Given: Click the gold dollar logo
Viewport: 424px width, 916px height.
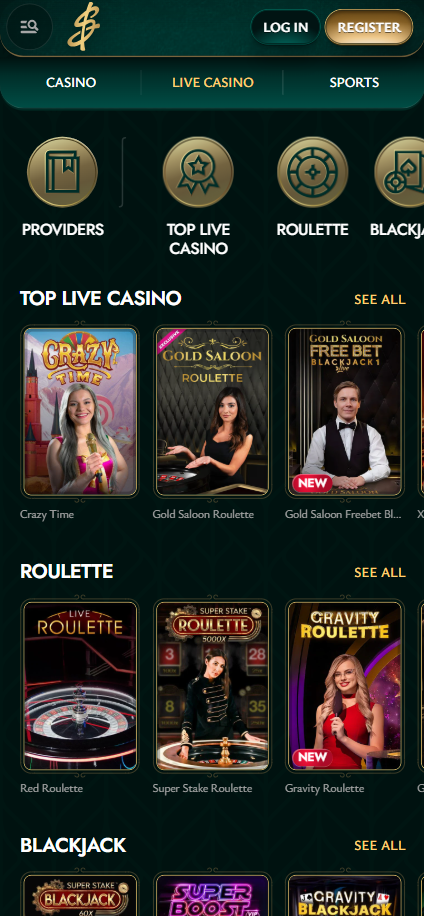Looking at the screenshot, I should click(83, 27).
